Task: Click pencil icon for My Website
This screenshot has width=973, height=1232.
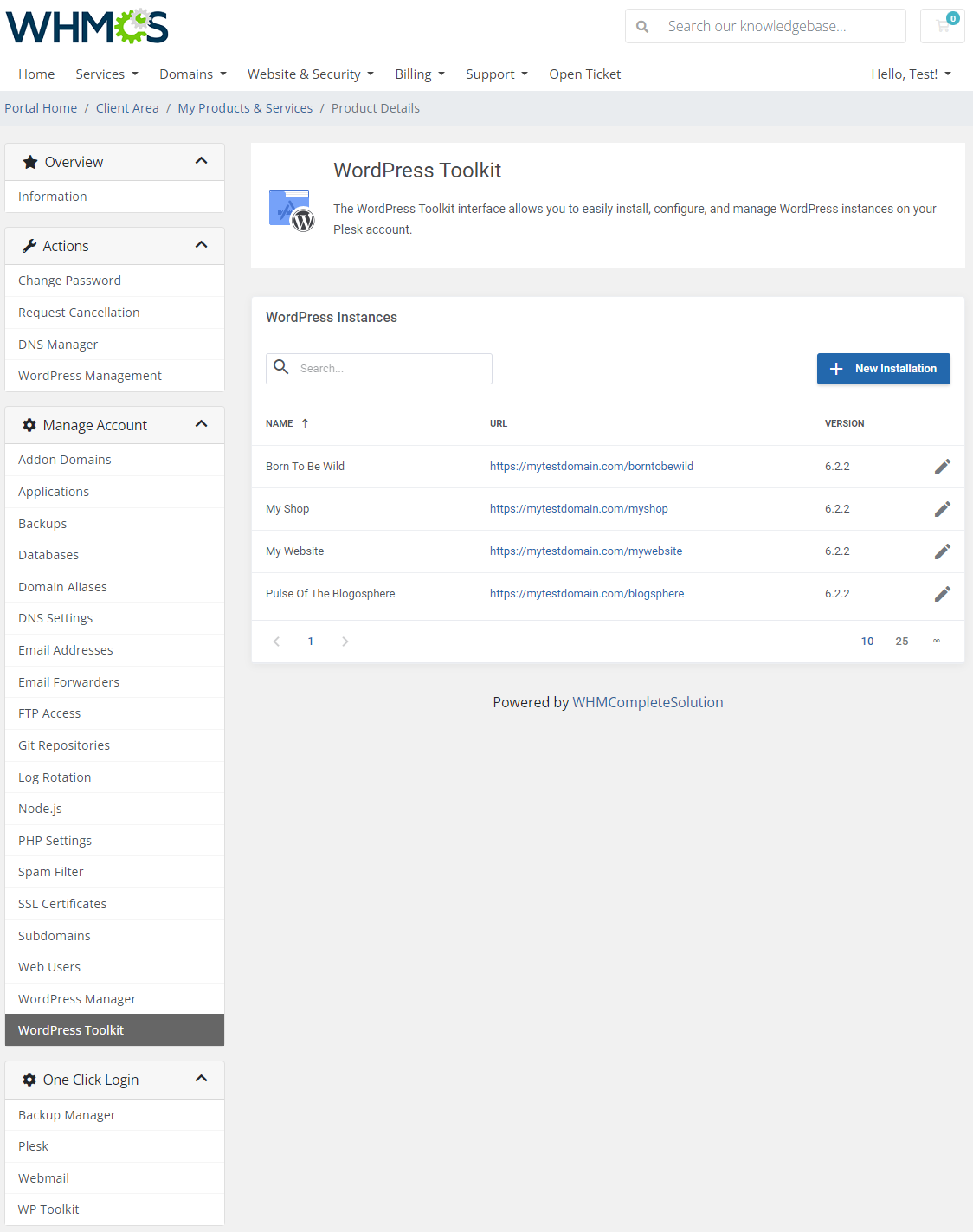Action: point(943,551)
